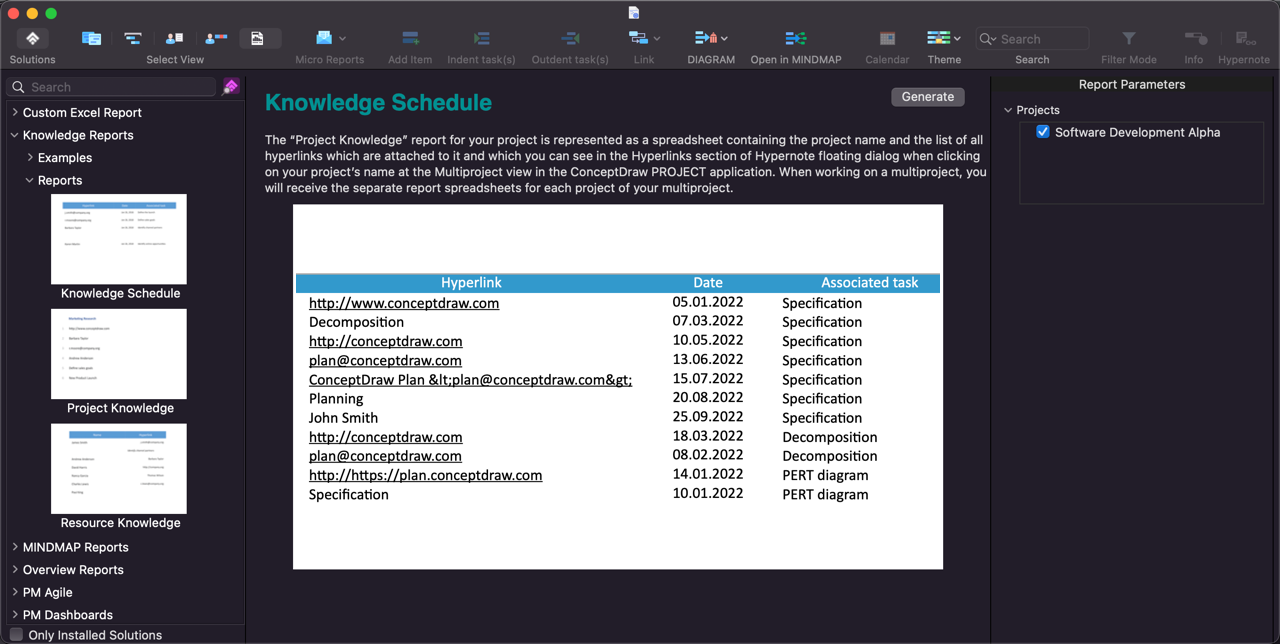Click the Outdent task(s) icon
The image size is (1280, 644).
coord(570,38)
